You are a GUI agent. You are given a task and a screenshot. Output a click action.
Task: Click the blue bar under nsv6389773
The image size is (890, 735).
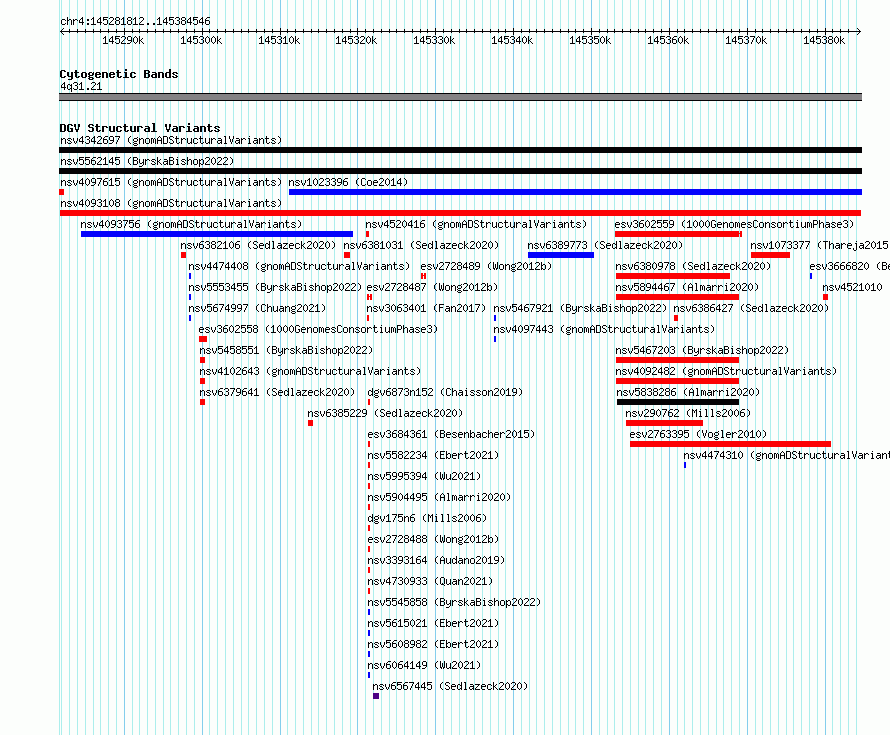click(561, 255)
